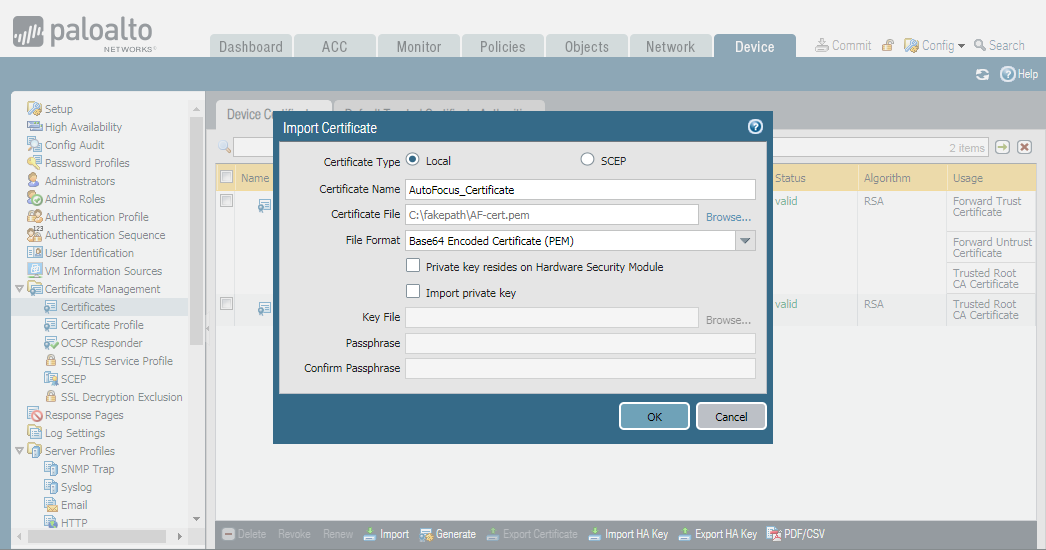Click the search magnifier icon in certificate list

(x=225, y=147)
